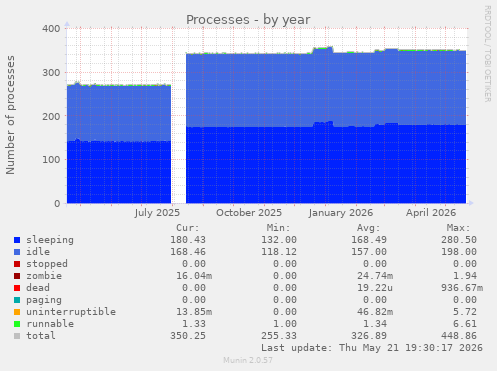Click the 'Cur:' column header
This screenshot has height=371, width=497.
click(x=188, y=228)
